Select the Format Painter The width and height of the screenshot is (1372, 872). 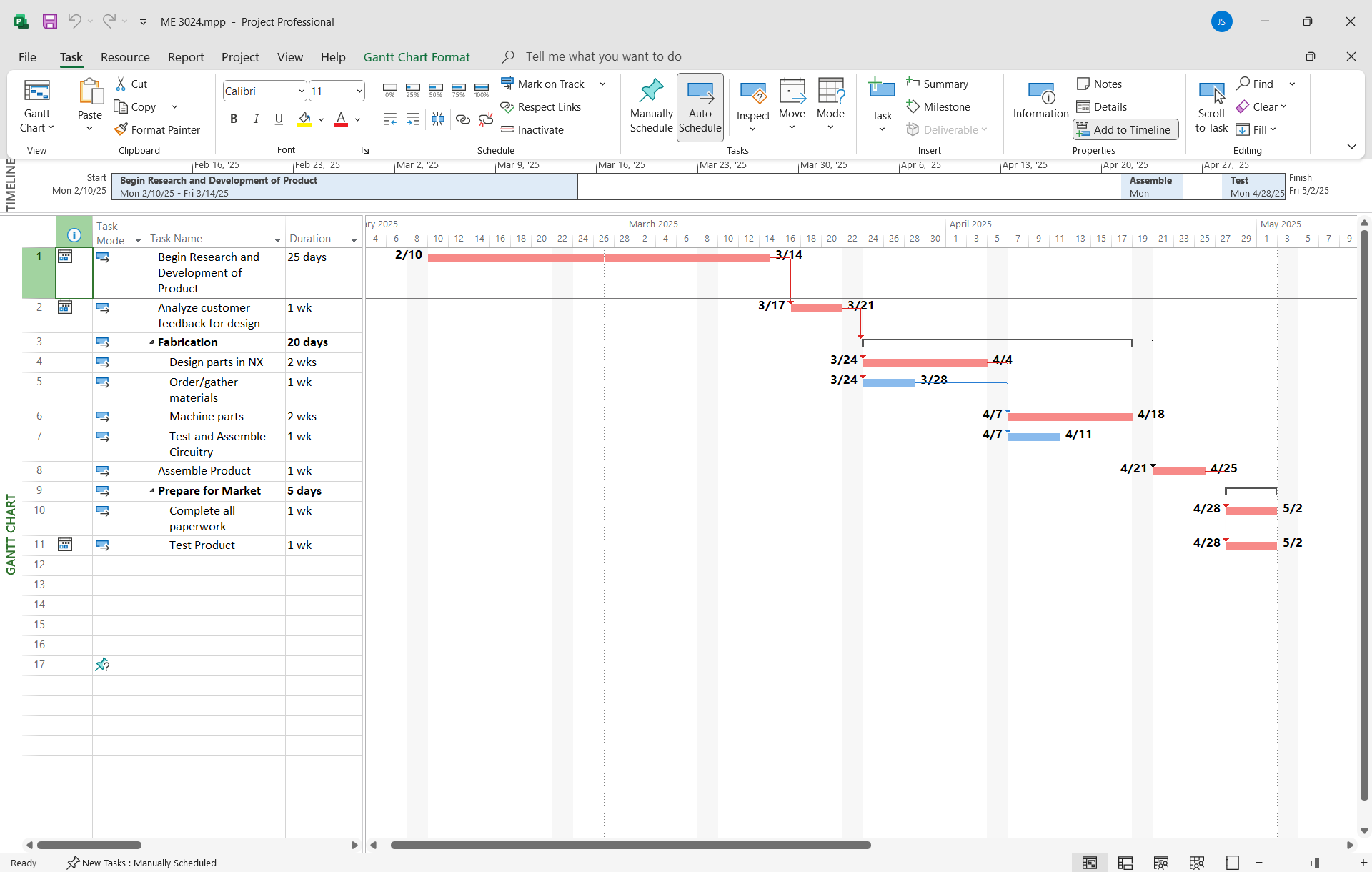pos(158,129)
